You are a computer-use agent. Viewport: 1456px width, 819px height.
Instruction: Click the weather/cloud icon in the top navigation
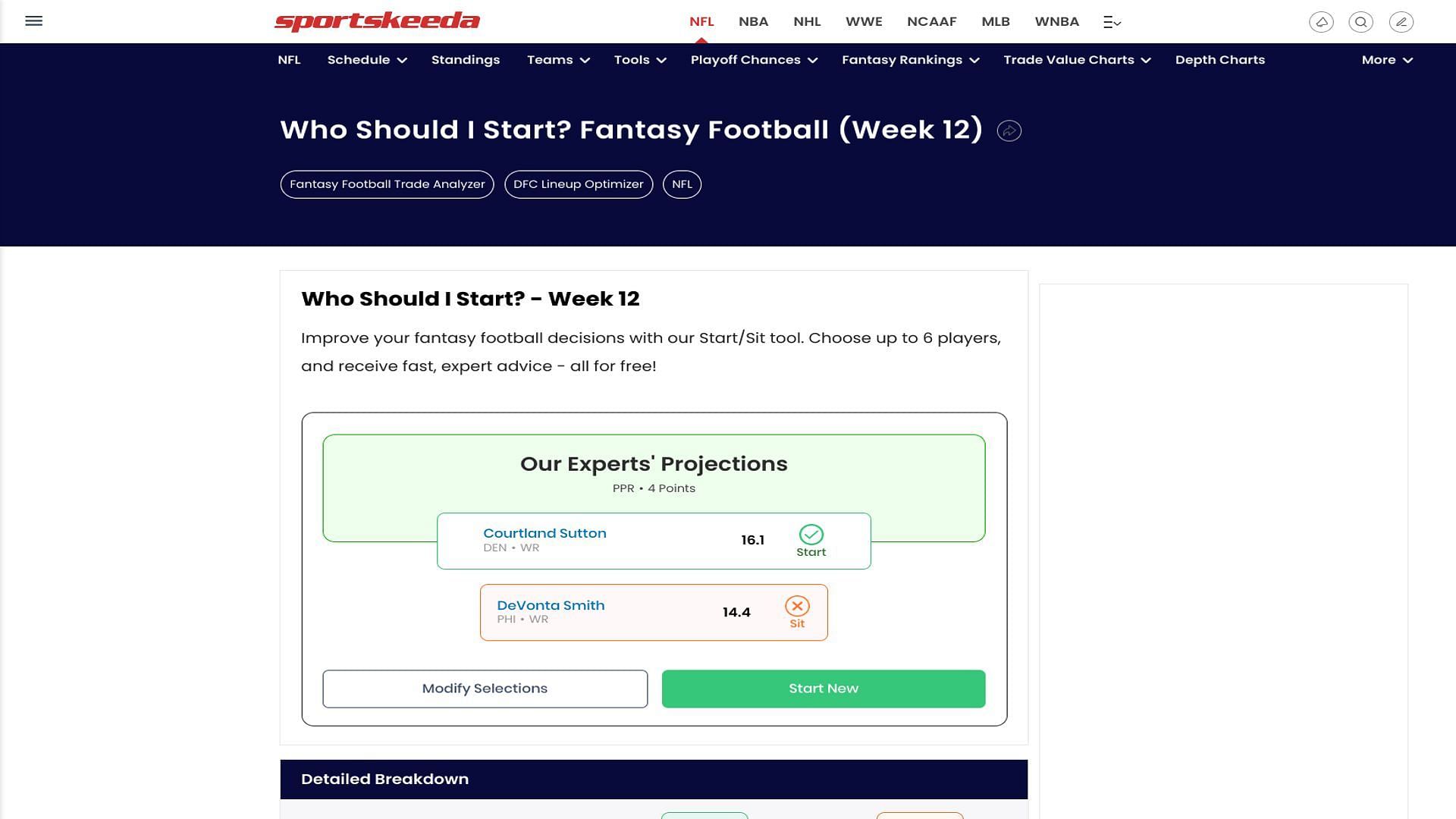[1322, 21]
